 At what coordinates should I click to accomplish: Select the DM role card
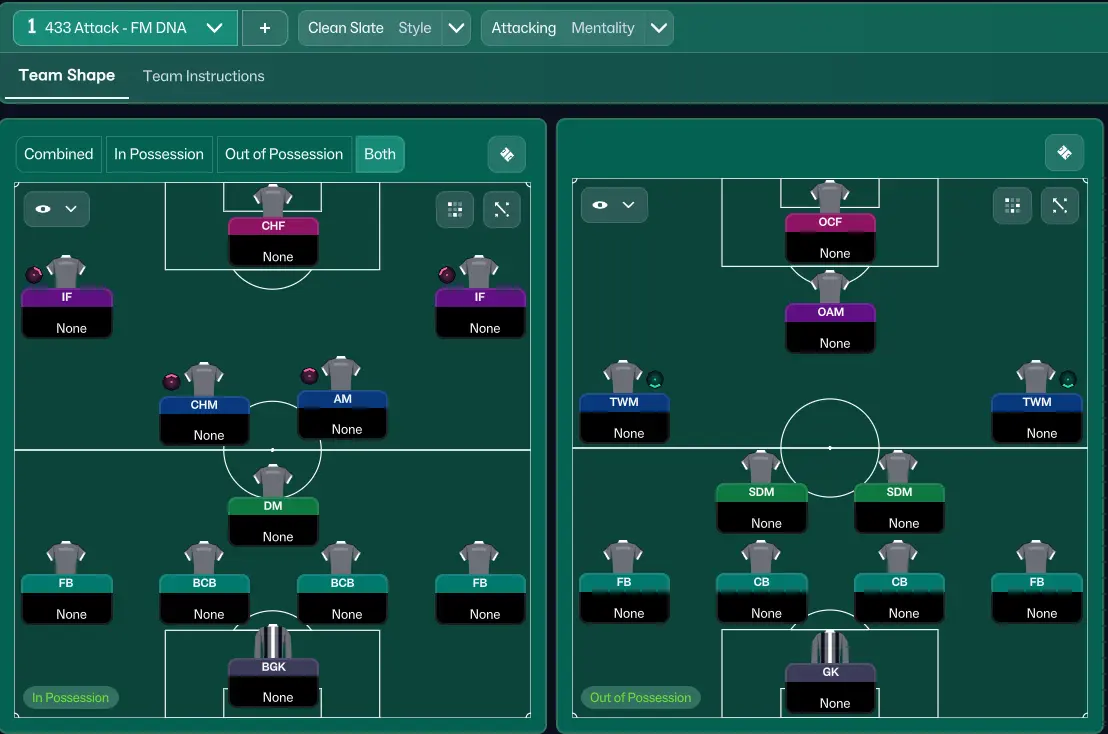pyautogui.click(x=273, y=521)
